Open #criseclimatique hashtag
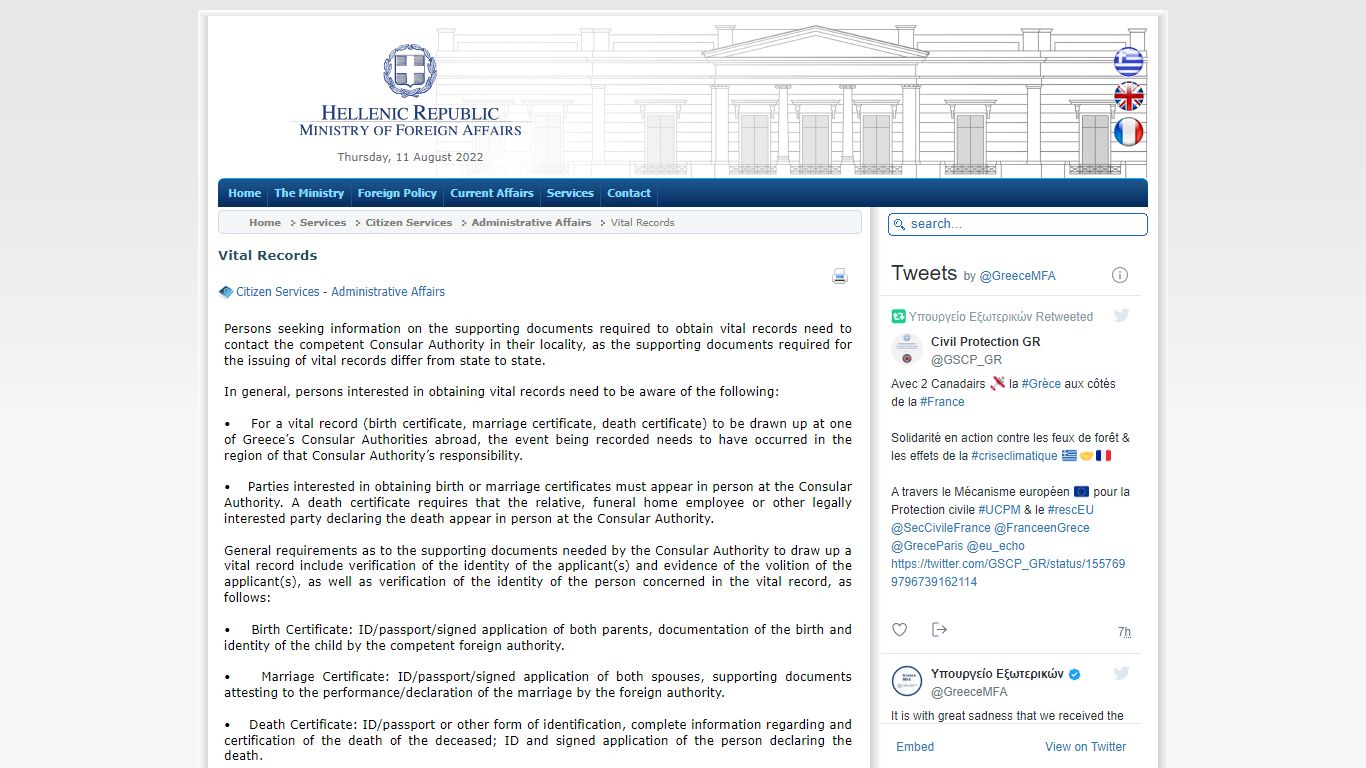Image resolution: width=1366 pixels, height=768 pixels. [1014, 456]
